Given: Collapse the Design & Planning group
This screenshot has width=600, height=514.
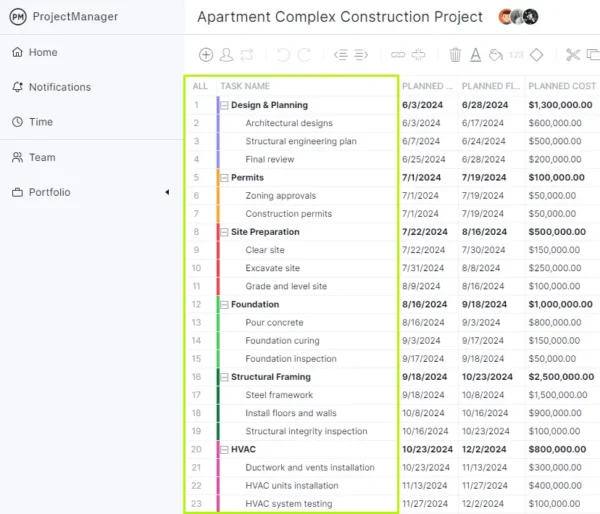Looking at the screenshot, I should pos(225,105).
